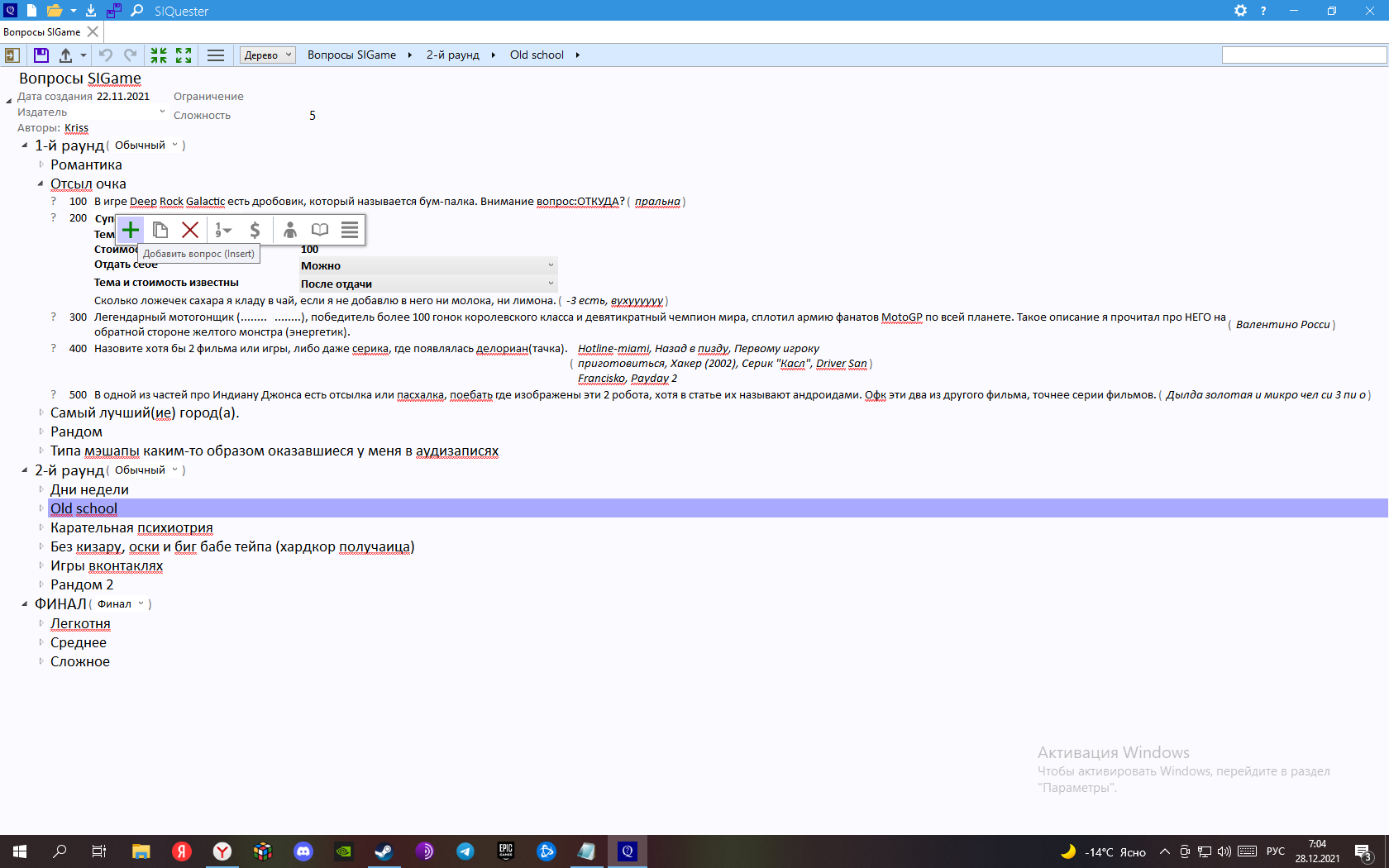The height and width of the screenshot is (868, 1389).
Task: Expand all tree nodes
Action: 184,55
